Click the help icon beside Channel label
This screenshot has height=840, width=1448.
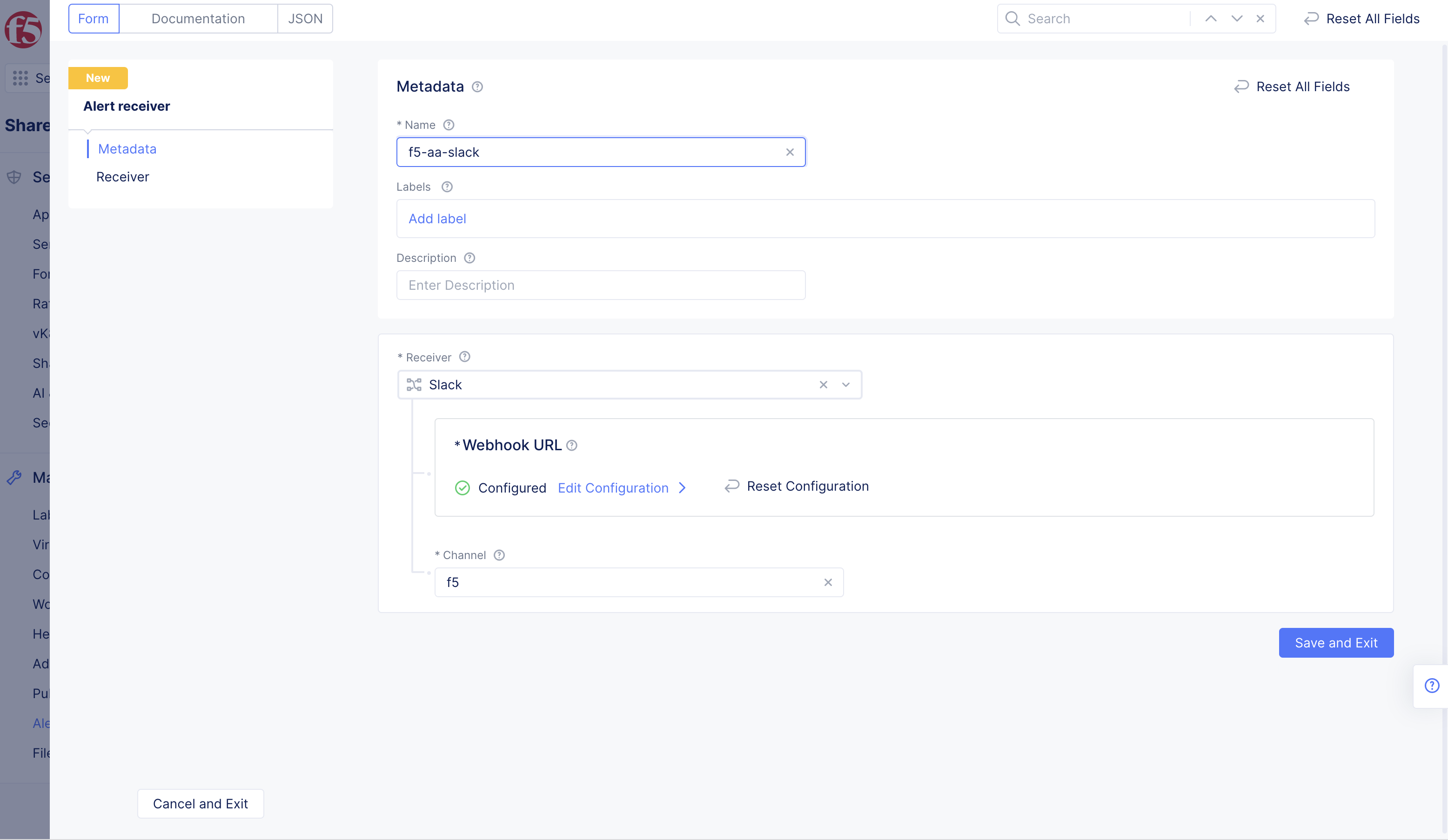pyautogui.click(x=499, y=555)
